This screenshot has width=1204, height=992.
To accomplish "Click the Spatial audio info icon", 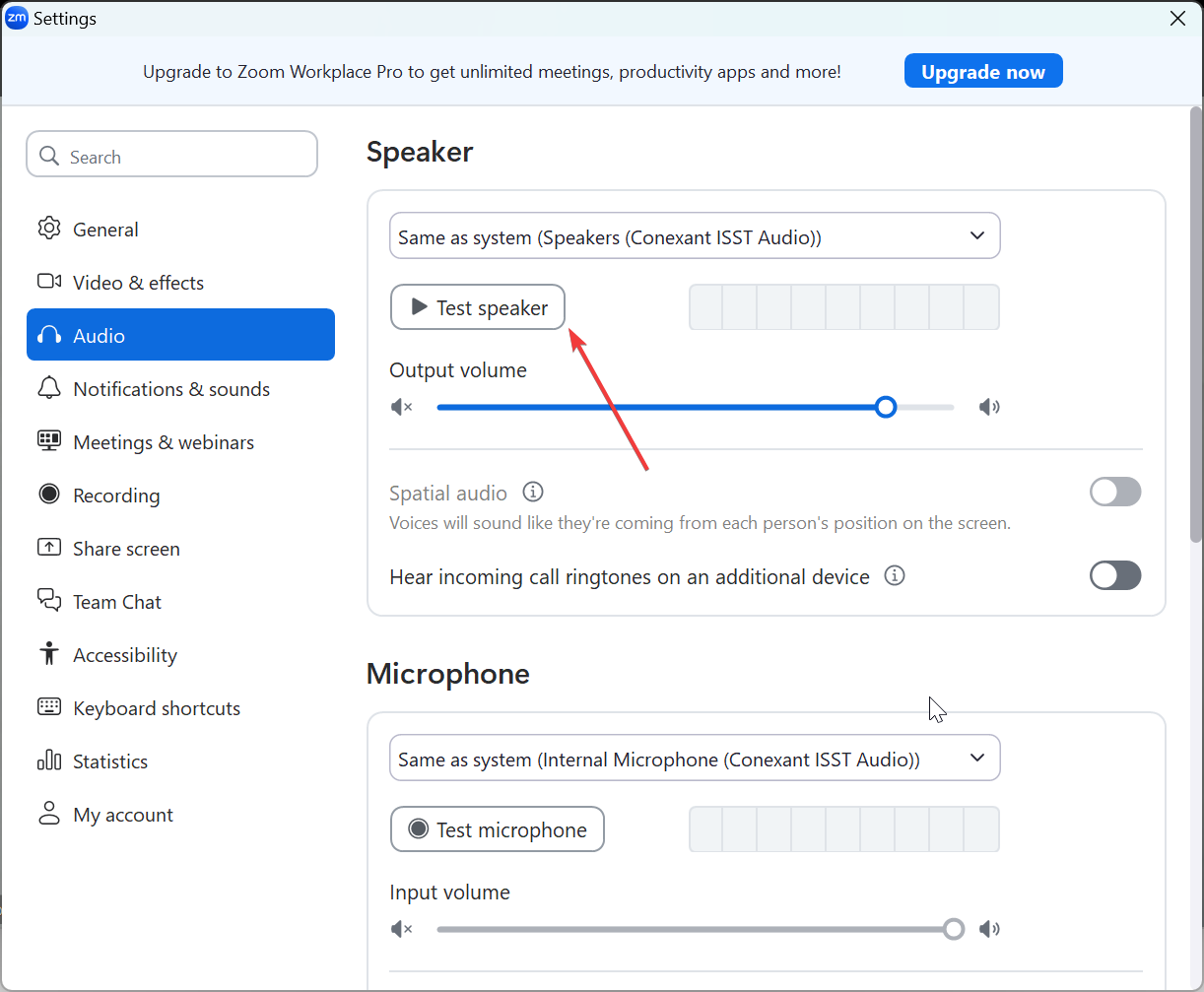I will pos(533,492).
